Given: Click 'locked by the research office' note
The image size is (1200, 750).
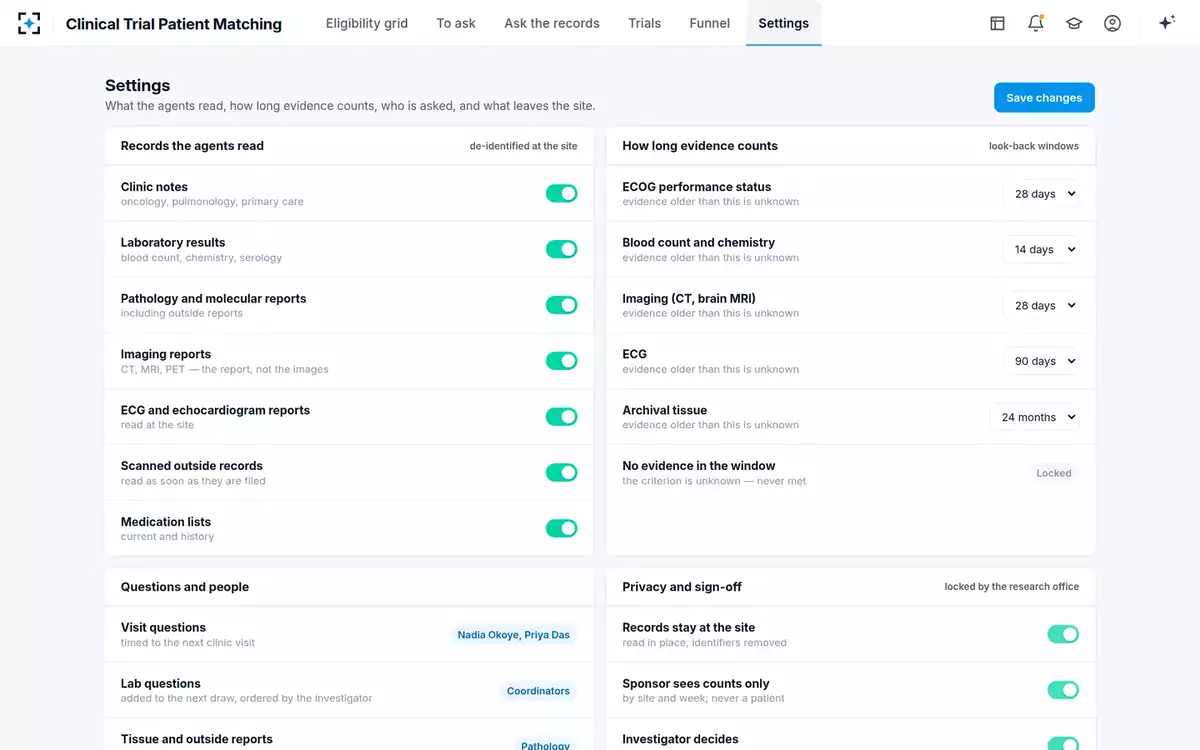Looking at the screenshot, I should click(x=1012, y=587).
